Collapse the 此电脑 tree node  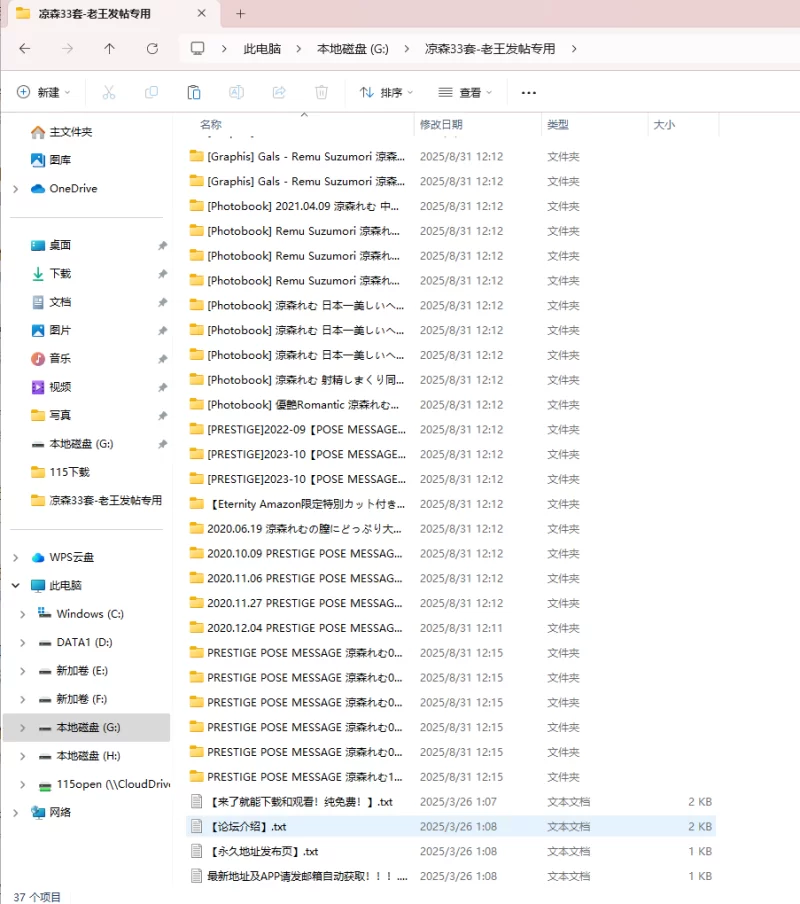point(16,586)
